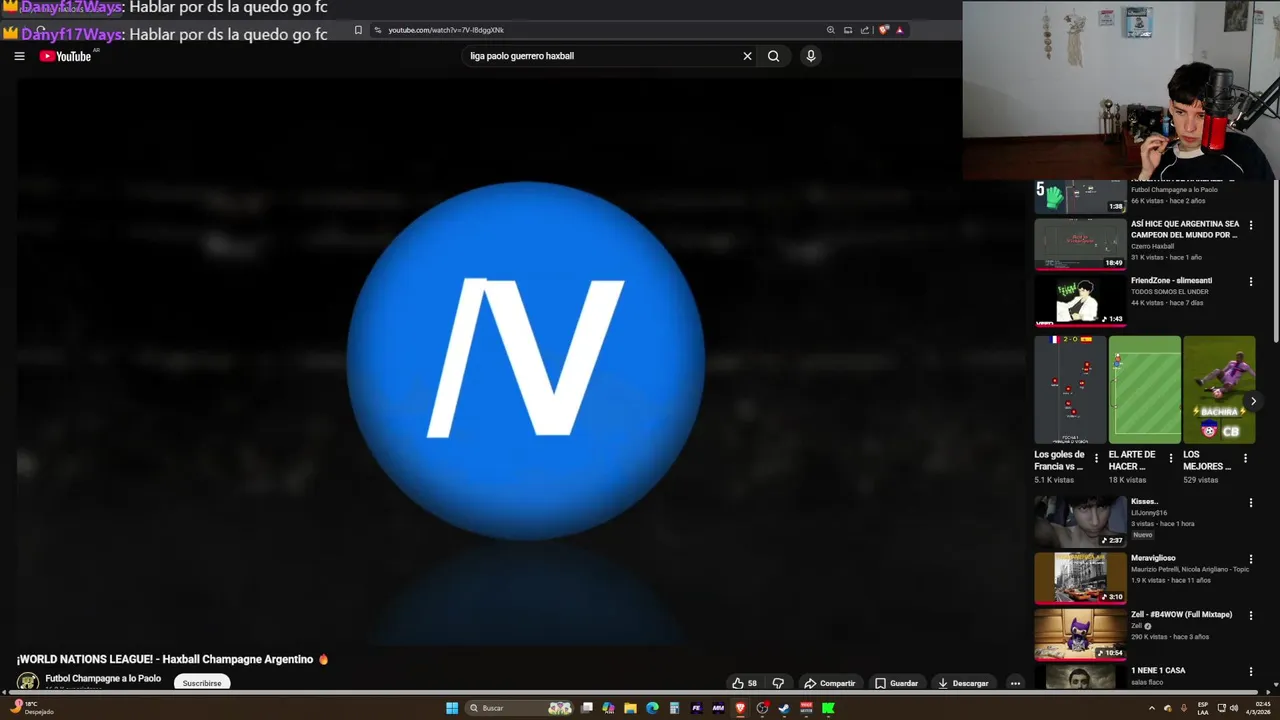
Task: Open the YouTube hamburger guide menu
Action: tap(19, 56)
